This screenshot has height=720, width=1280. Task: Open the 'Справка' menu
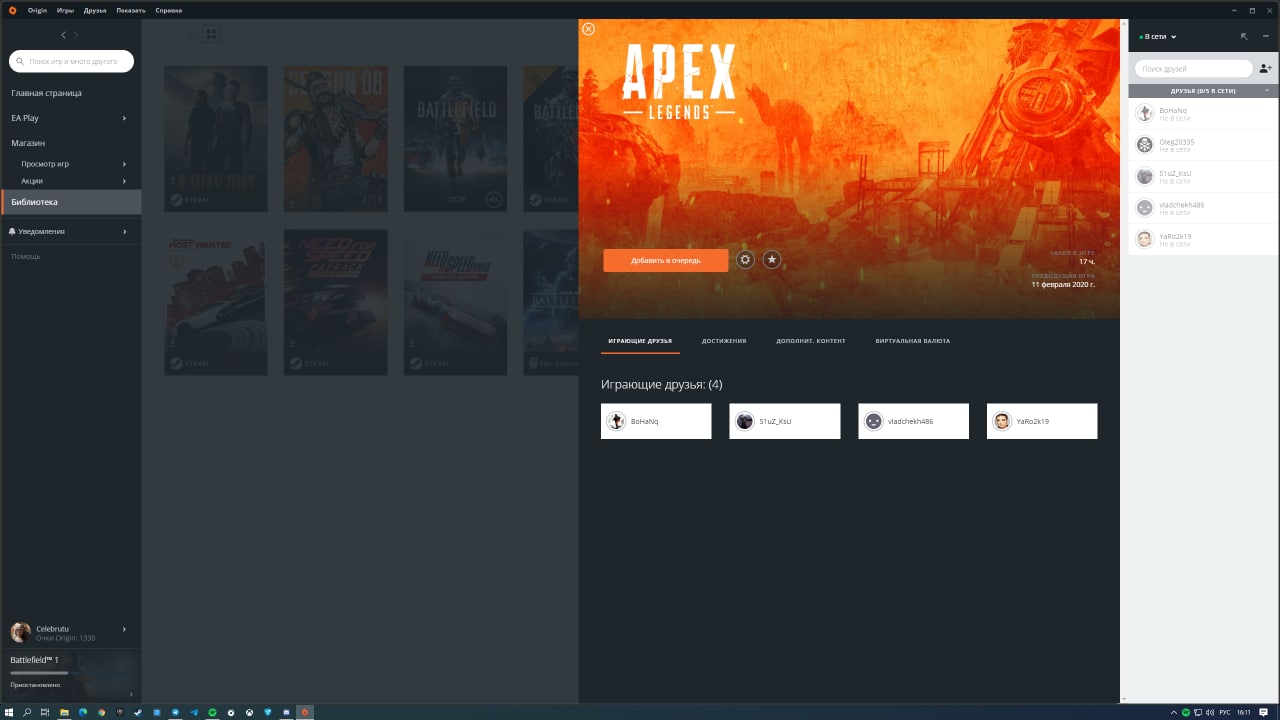168,10
